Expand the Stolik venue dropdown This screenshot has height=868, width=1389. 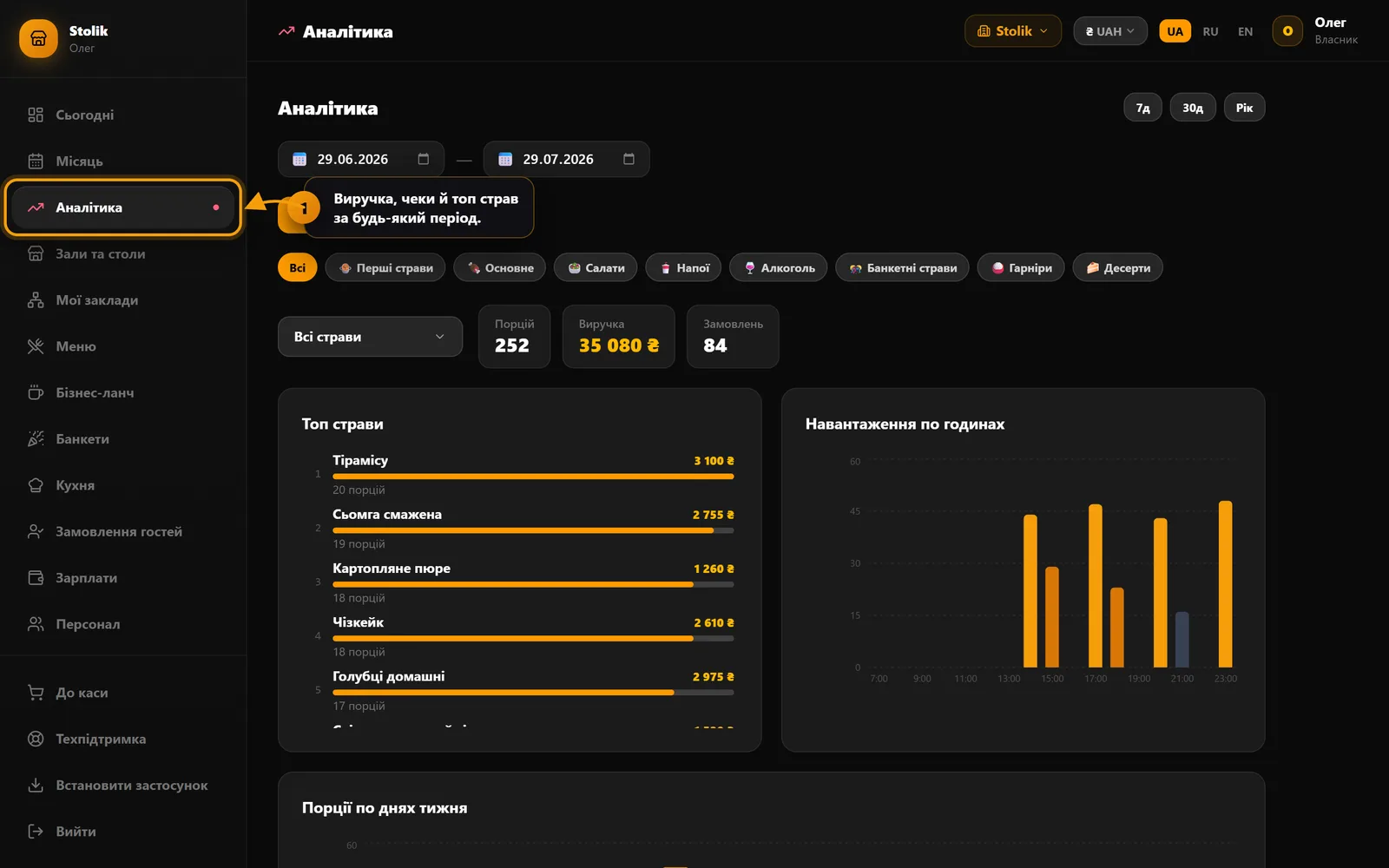[1012, 31]
